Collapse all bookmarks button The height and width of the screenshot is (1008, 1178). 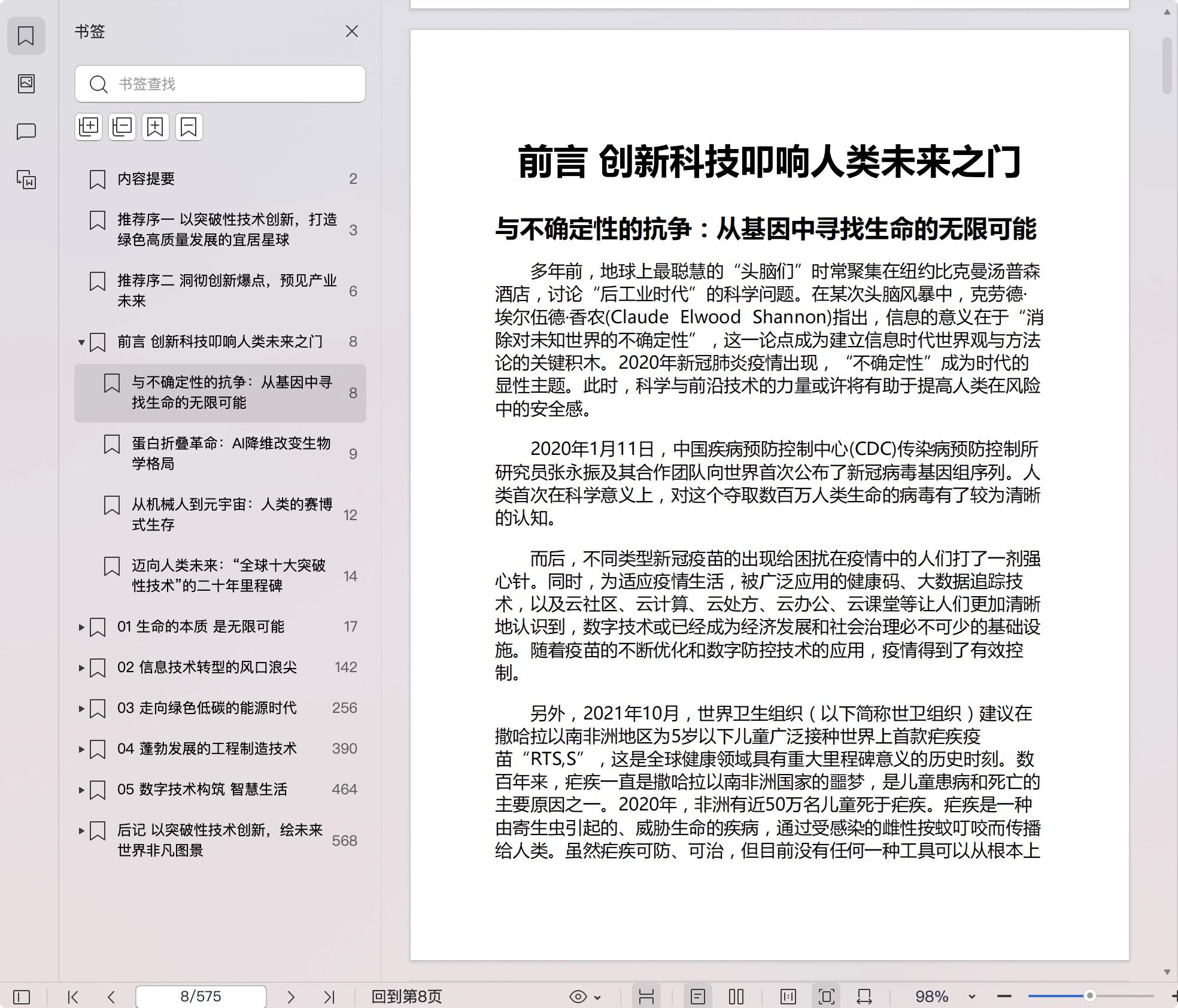122,127
